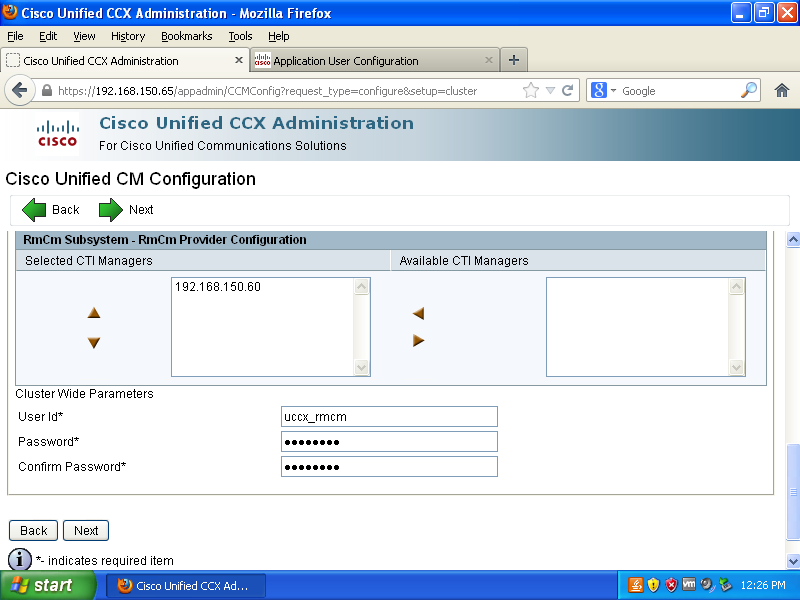Open a new browser tab
Image resolution: width=800 pixels, height=600 pixels.
click(514, 60)
